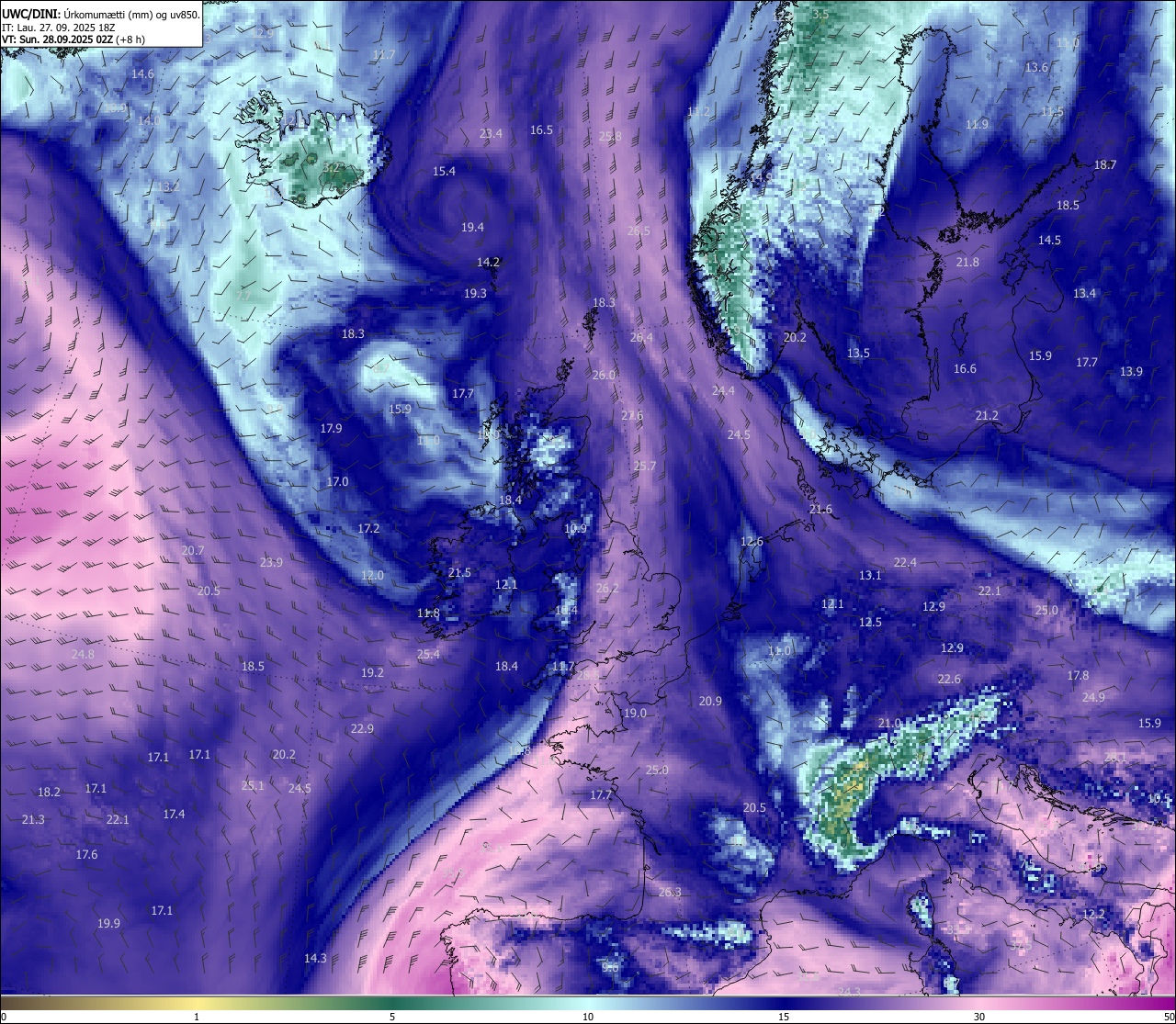This screenshot has height=1024, width=1176.
Task: Click the map value 21.8
Action: 967,262
